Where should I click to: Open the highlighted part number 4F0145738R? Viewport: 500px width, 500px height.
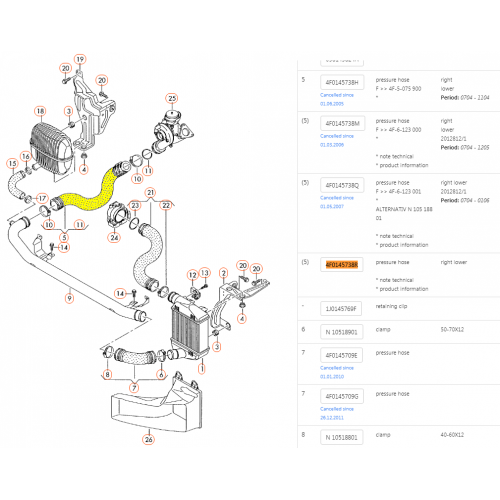pyautogui.click(x=342, y=265)
